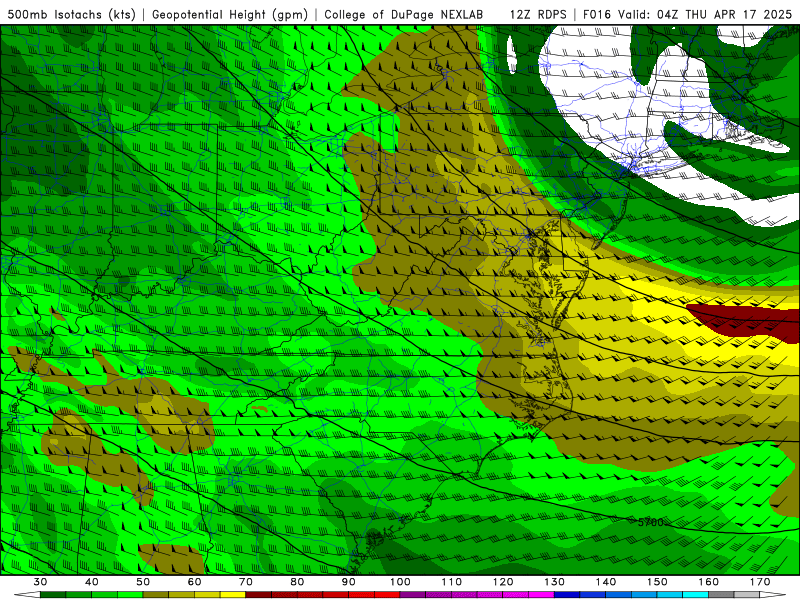
Task: Click the legend value '130'
Action: pos(555,582)
